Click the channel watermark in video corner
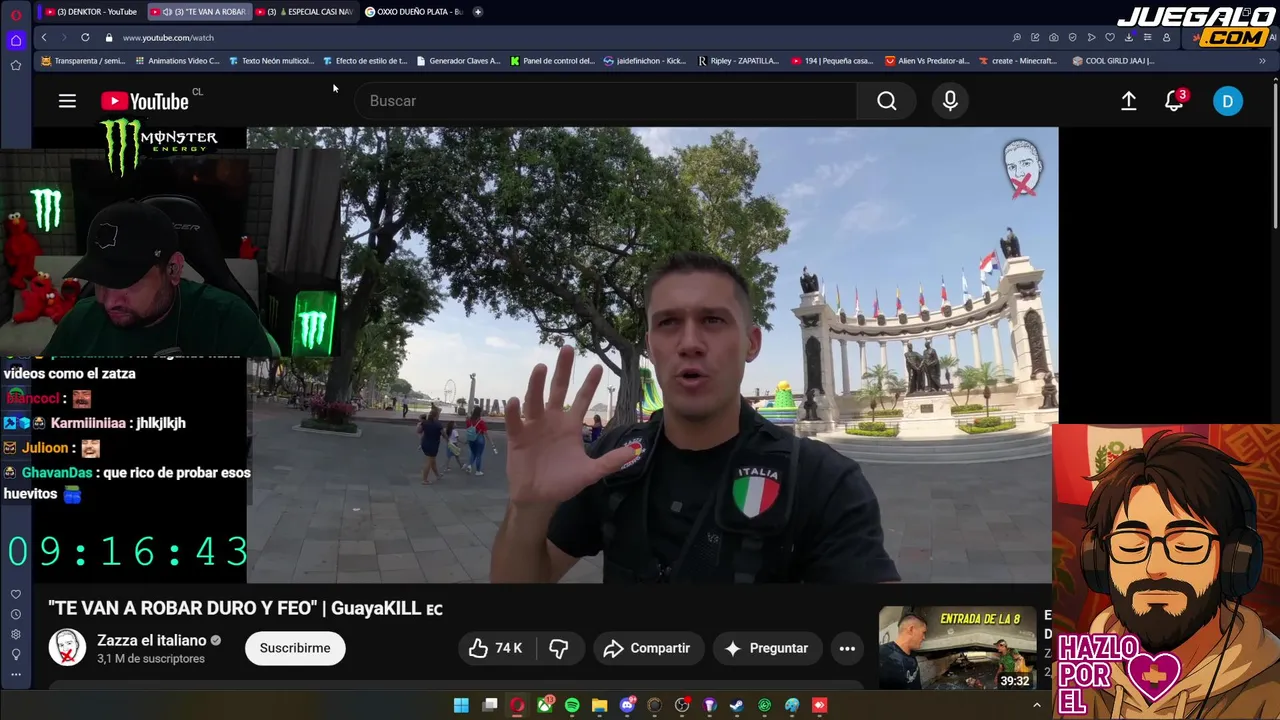1280x720 pixels. (1022, 167)
